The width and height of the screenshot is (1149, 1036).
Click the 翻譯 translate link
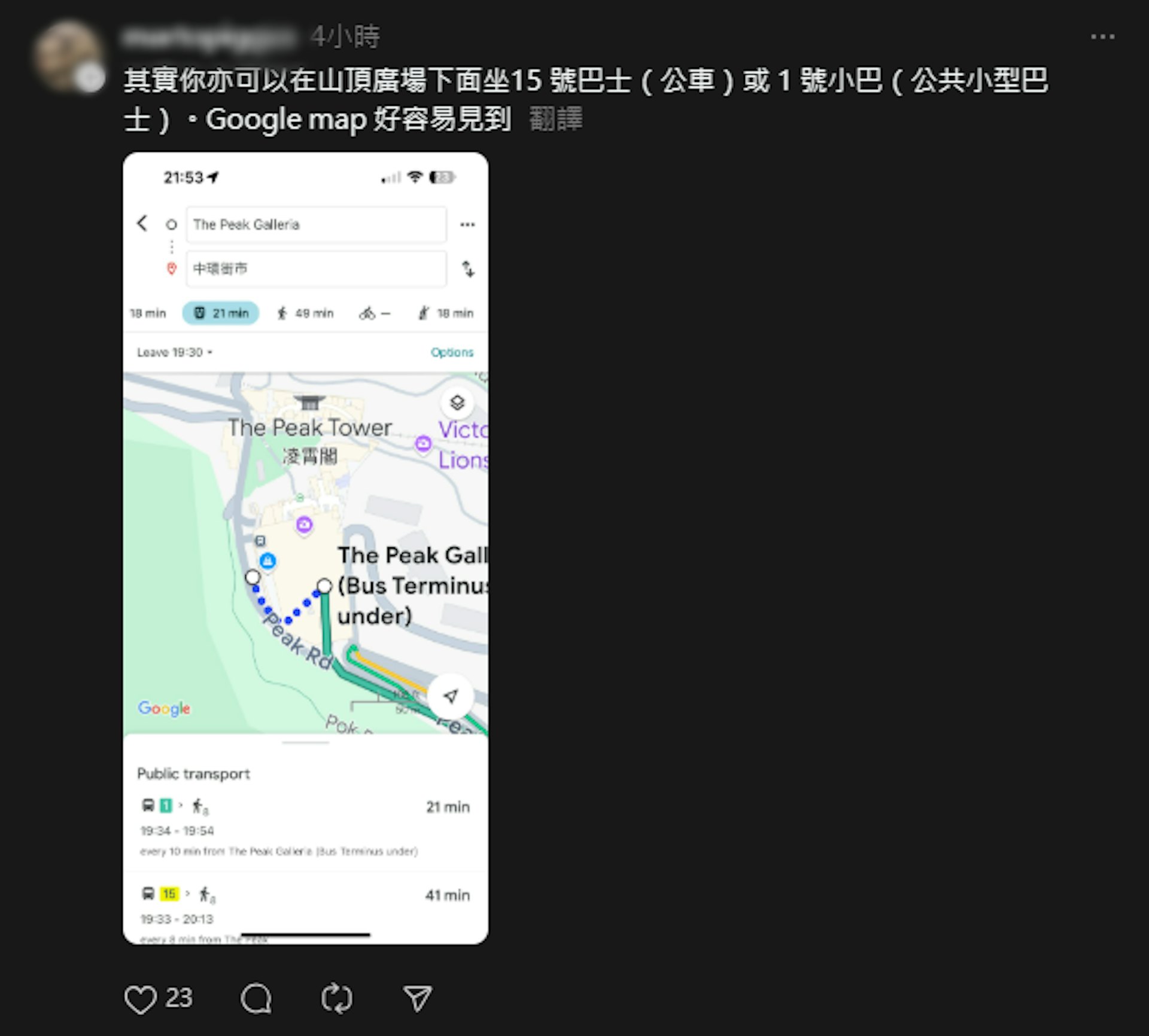[556, 119]
